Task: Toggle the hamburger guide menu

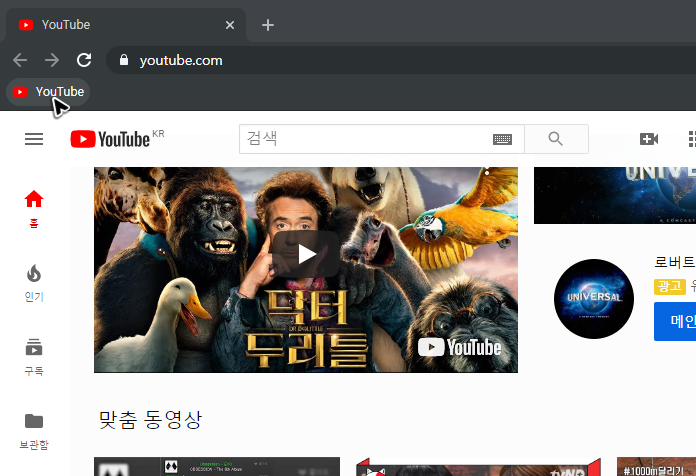Action: coord(34,139)
